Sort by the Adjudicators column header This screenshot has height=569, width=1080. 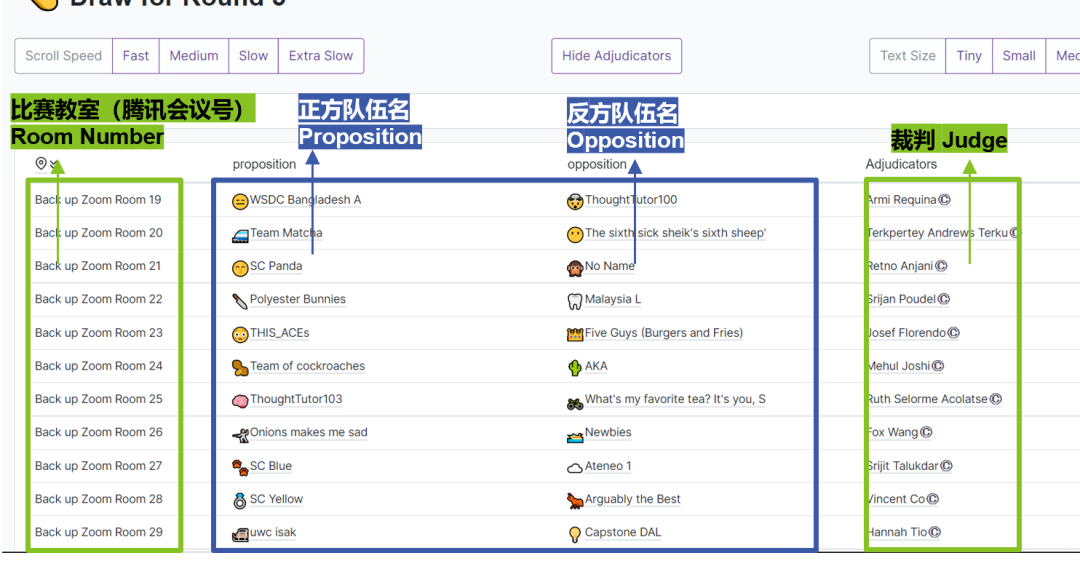pos(901,164)
